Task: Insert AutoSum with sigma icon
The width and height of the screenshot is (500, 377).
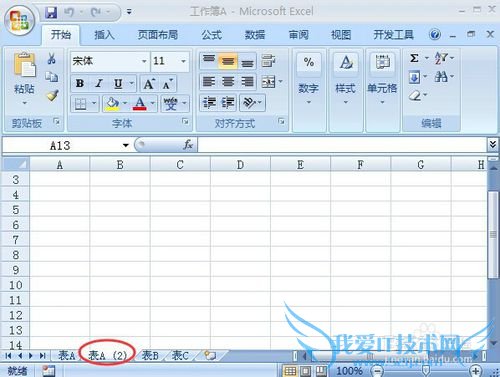Action: (x=414, y=58)
